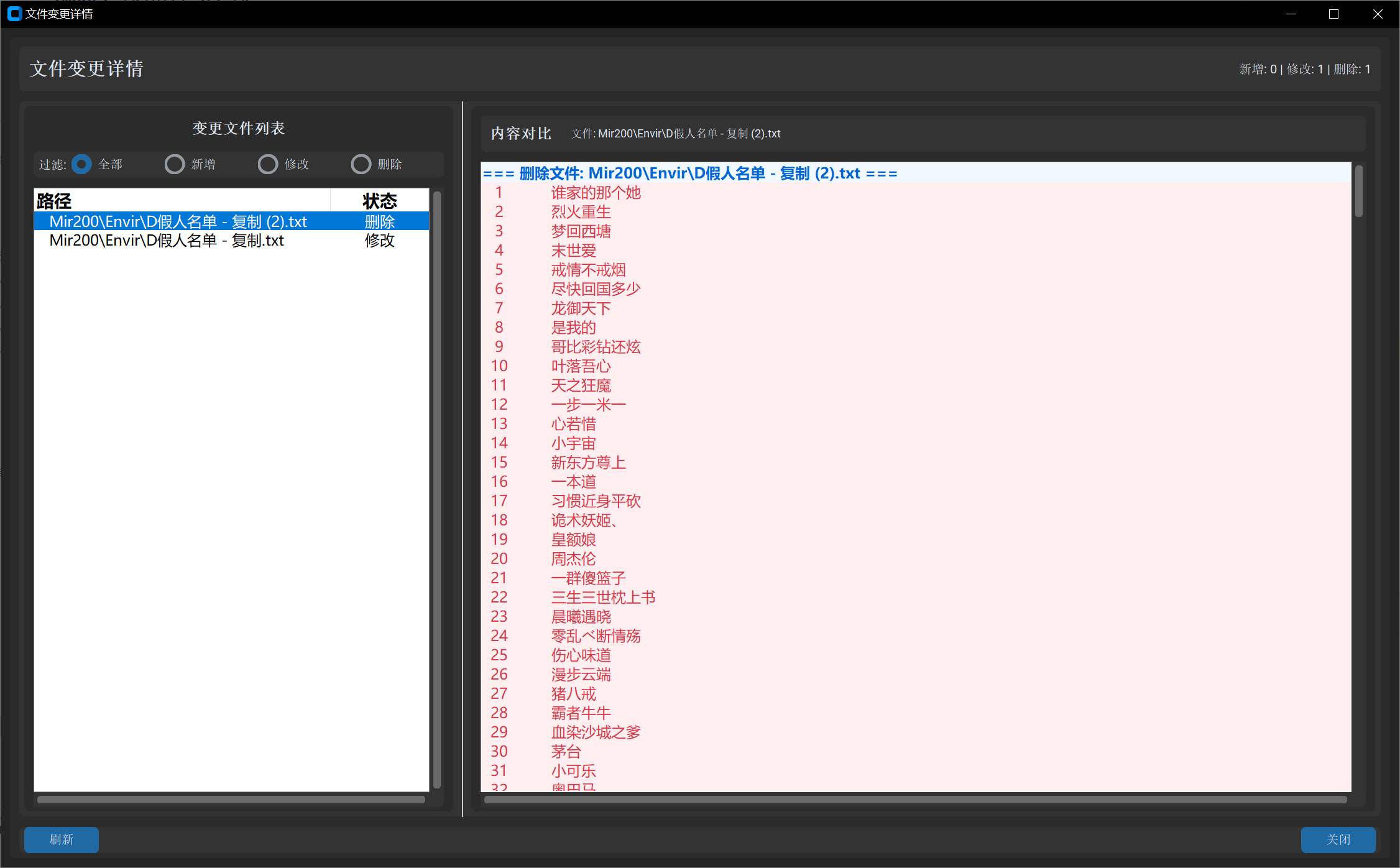Select the D假人名单 - 复制.txt modified row
Screen dimensions: 1400x868
(x=167, y=241)
